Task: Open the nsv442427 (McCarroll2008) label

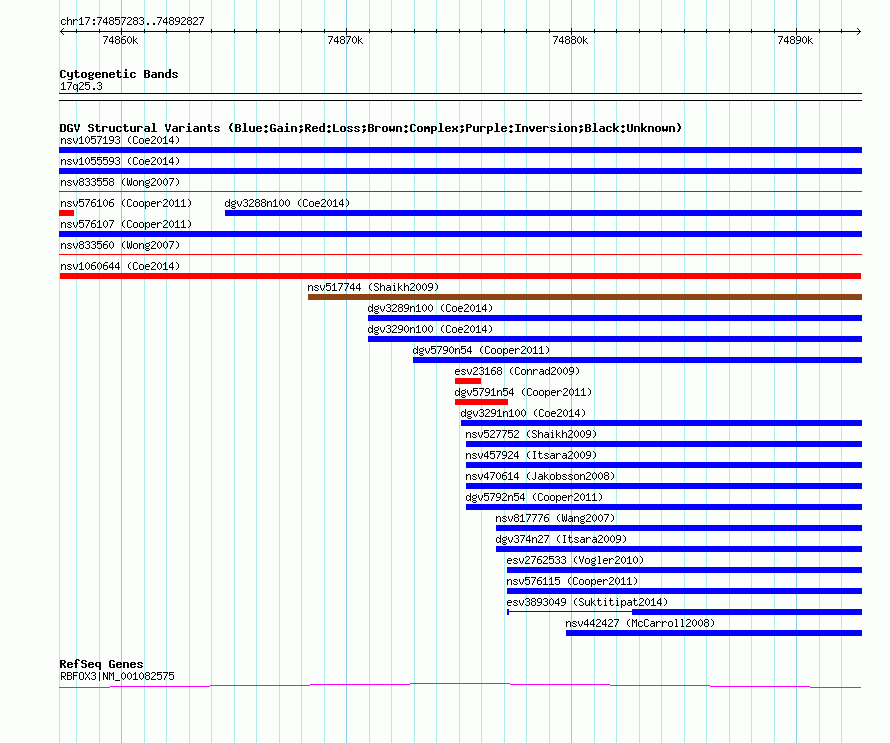Action: pyautogui.click(x=640, y=623)
